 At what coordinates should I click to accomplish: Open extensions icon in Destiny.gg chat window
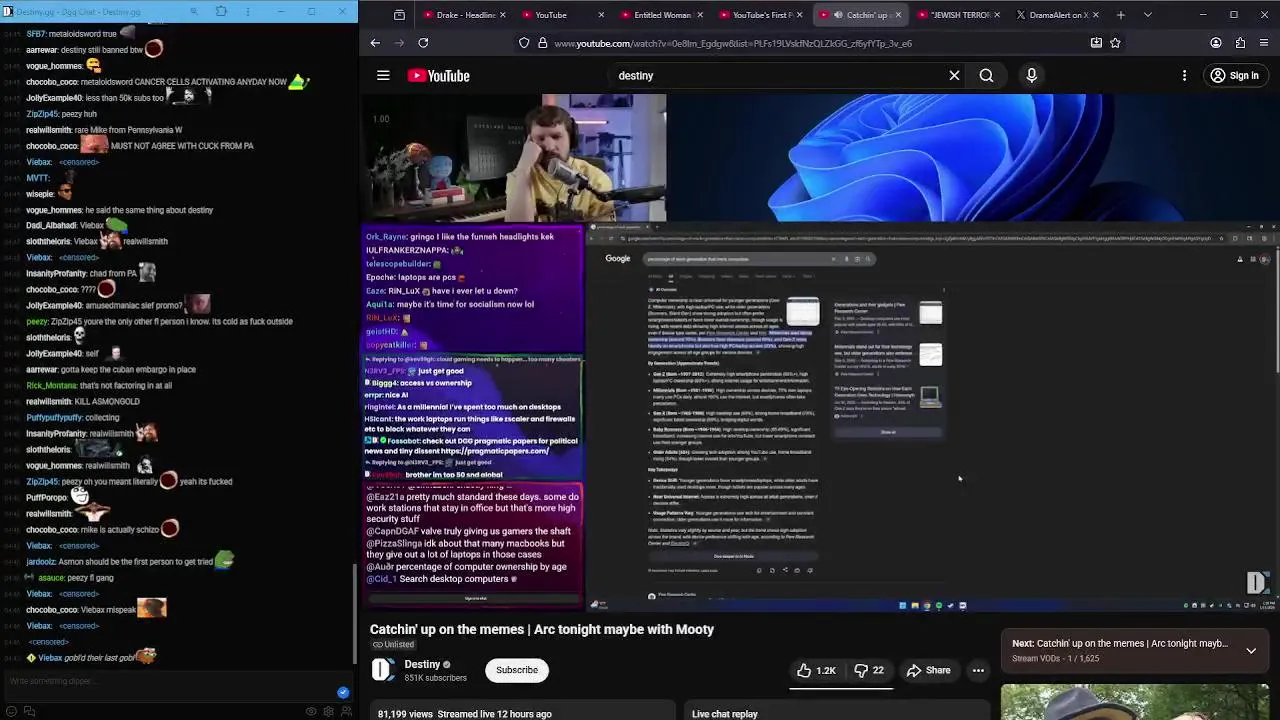click(221, 11)
